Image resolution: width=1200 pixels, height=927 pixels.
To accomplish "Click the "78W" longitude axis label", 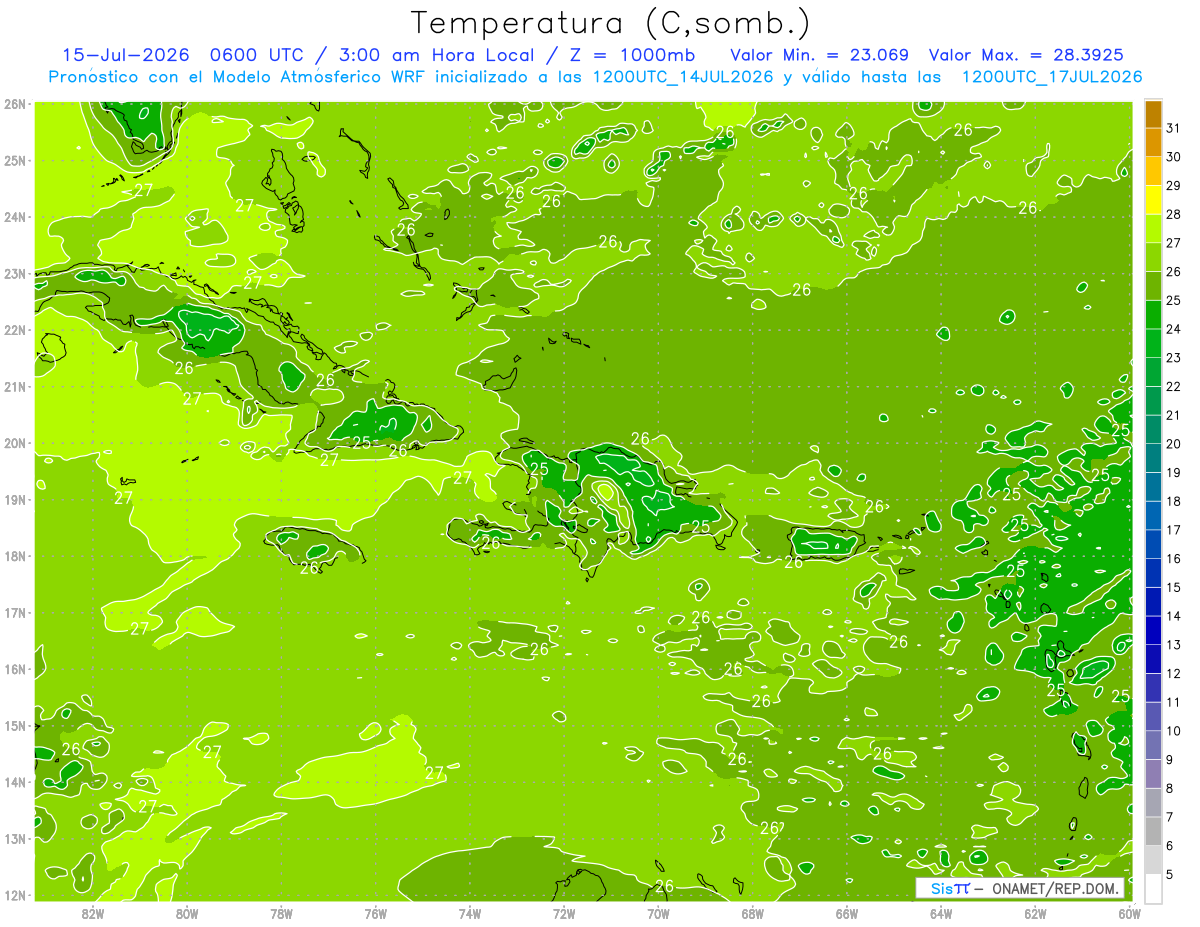I will tap(281, 913).
